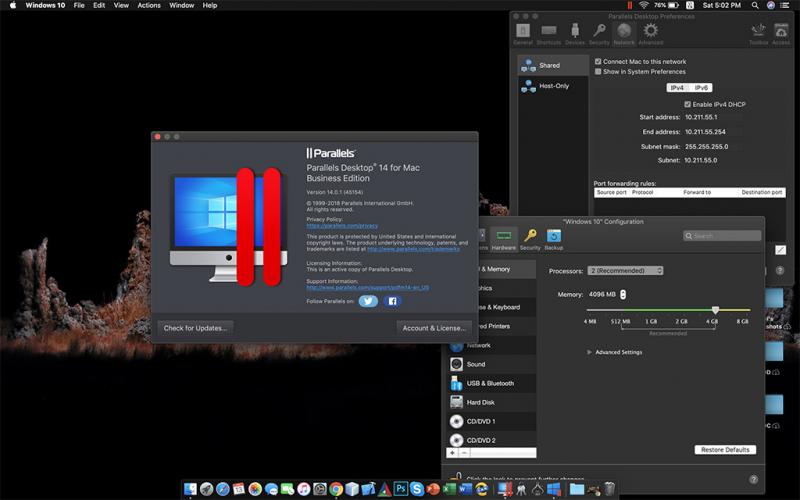
Task: Follow Parallels on Facebook
Action: point(392,301)
